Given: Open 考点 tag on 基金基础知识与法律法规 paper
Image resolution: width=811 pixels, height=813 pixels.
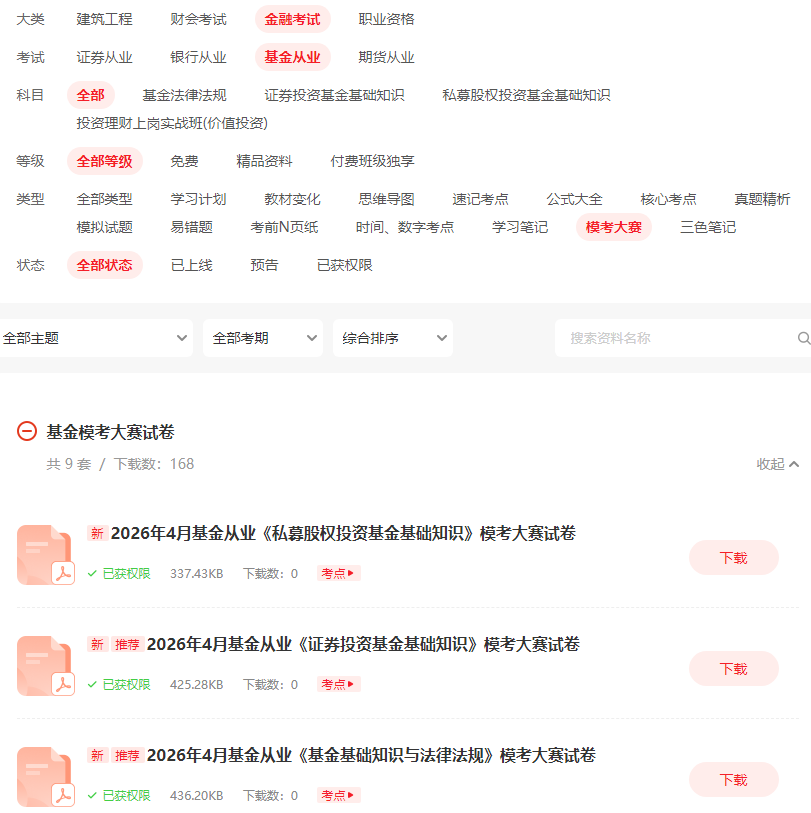Looking at the screenshot, I should click(338, 795).
